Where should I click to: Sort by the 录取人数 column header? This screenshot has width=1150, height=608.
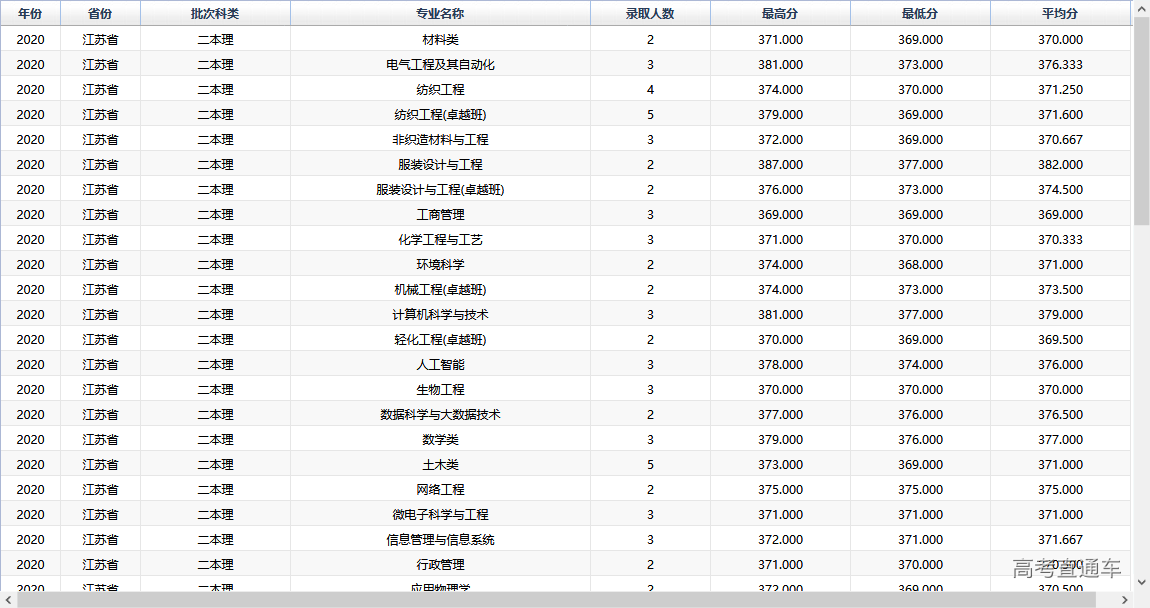(x=650, y=14)
